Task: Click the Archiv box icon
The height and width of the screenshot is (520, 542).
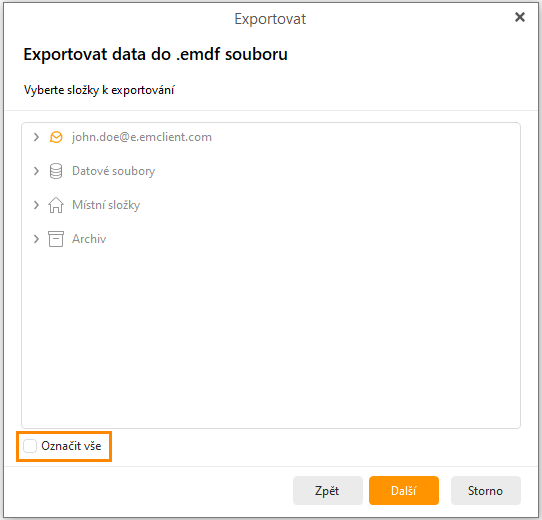Action: tap(56, 239)
